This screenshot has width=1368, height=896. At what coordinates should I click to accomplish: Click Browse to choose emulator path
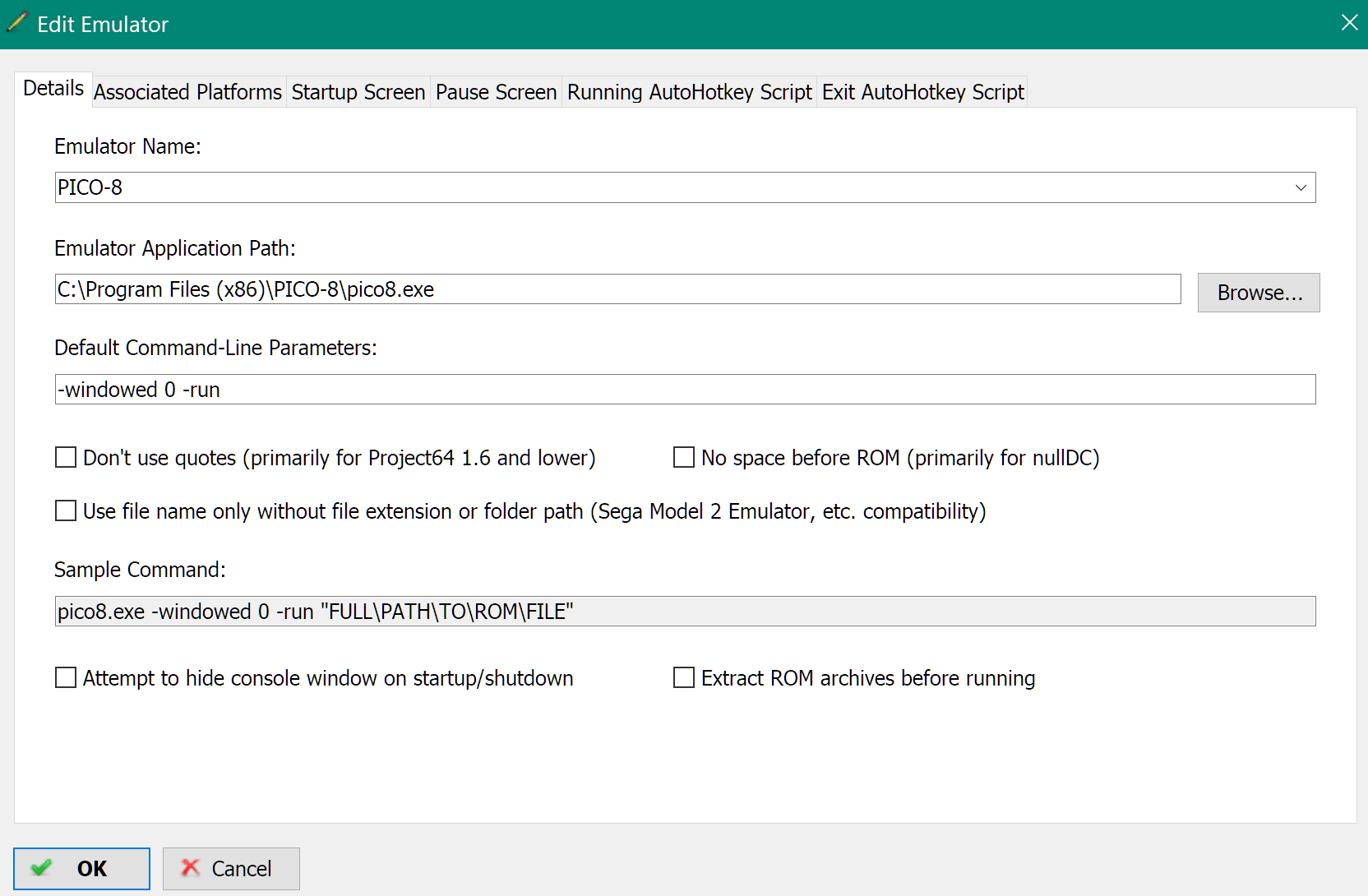click(1258, 293)
